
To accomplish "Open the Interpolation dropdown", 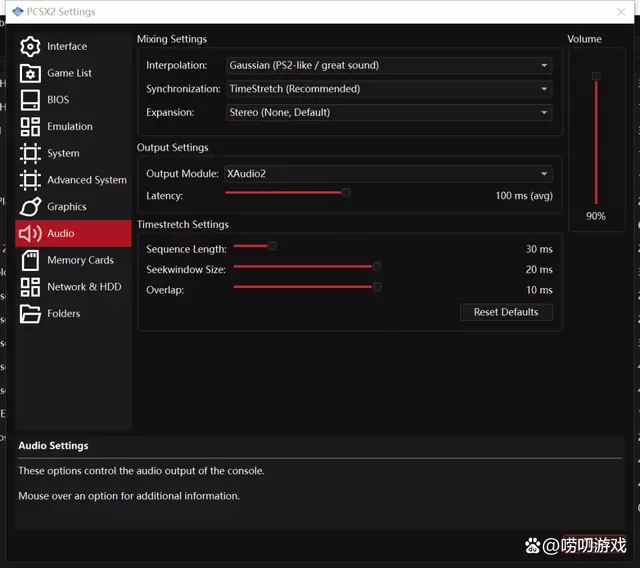I will (389, 65).
